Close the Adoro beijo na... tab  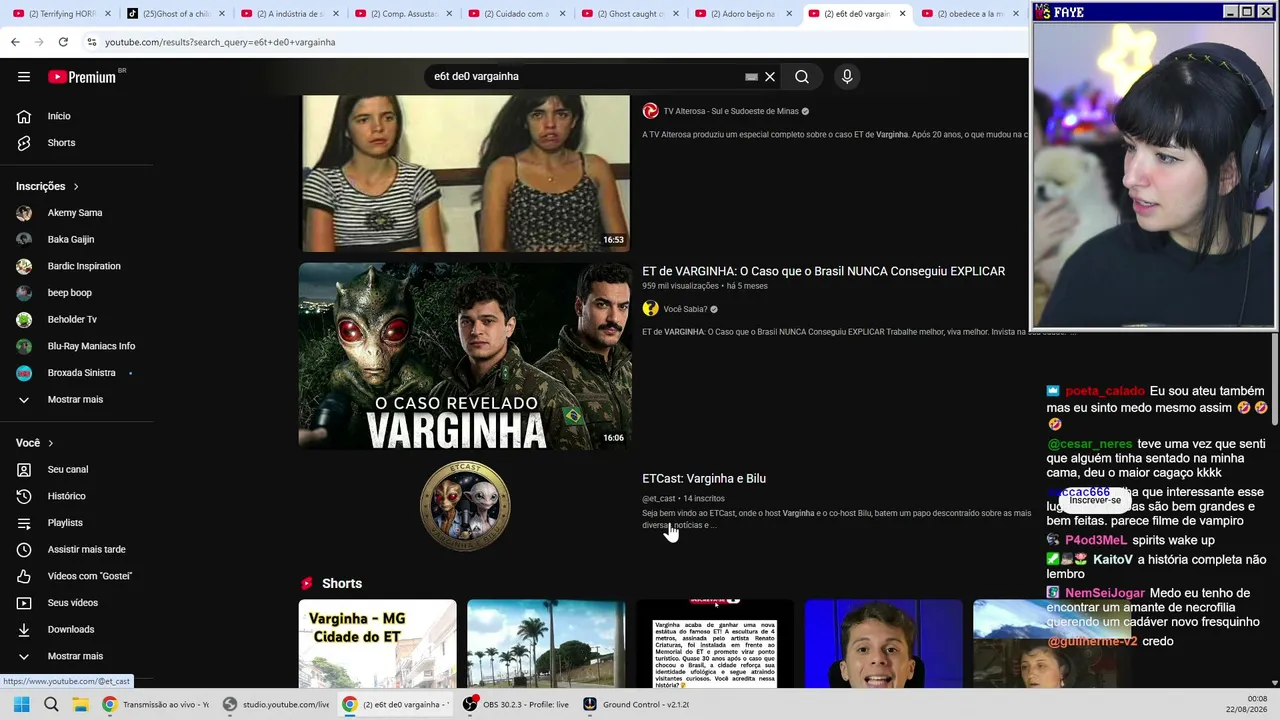pos(788,14)
